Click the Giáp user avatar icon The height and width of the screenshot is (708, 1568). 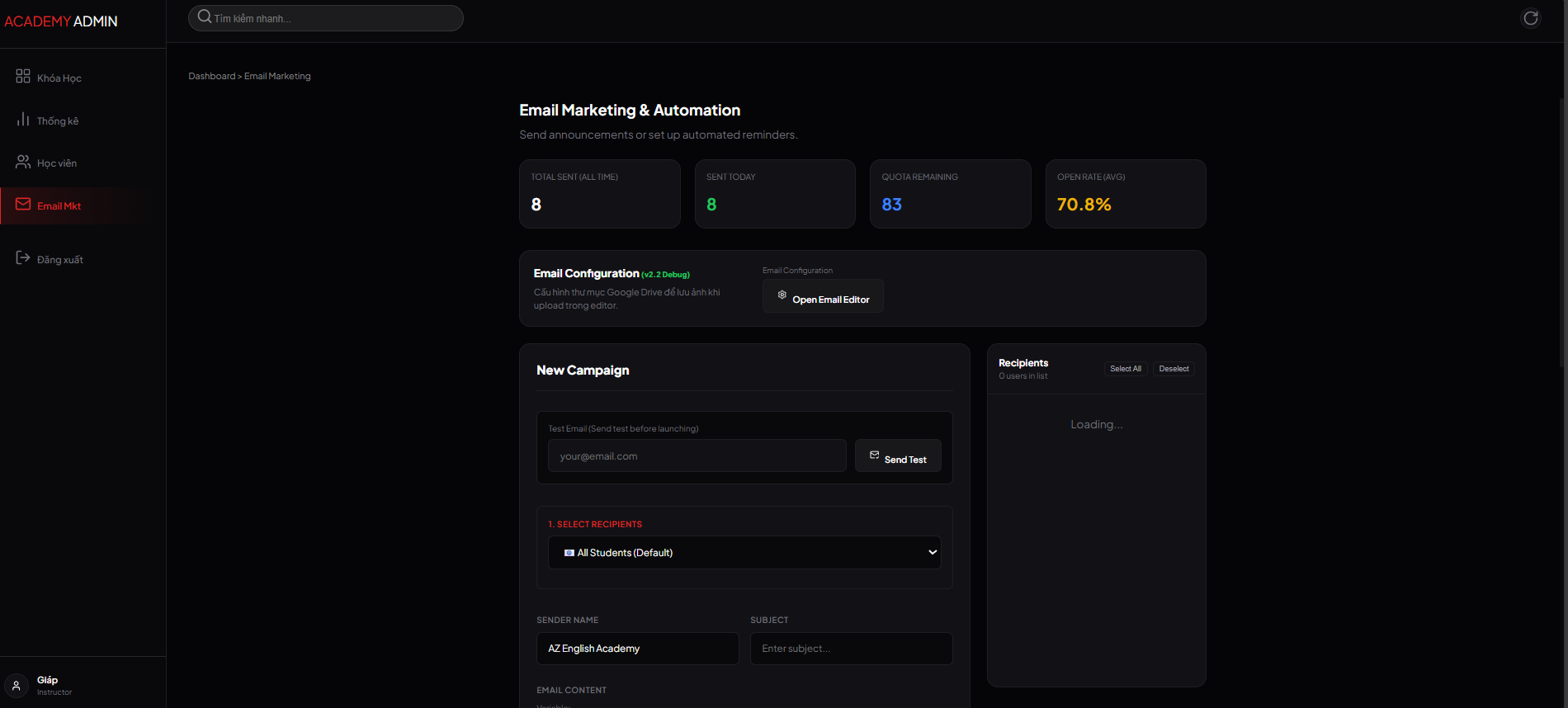(17, 685)
